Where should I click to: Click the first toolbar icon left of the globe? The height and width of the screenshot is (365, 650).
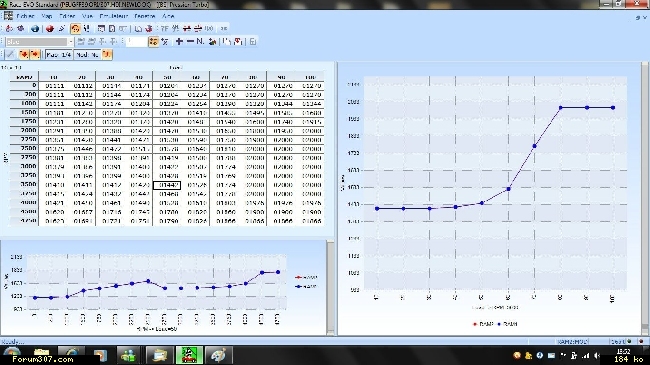coord(9,29)
